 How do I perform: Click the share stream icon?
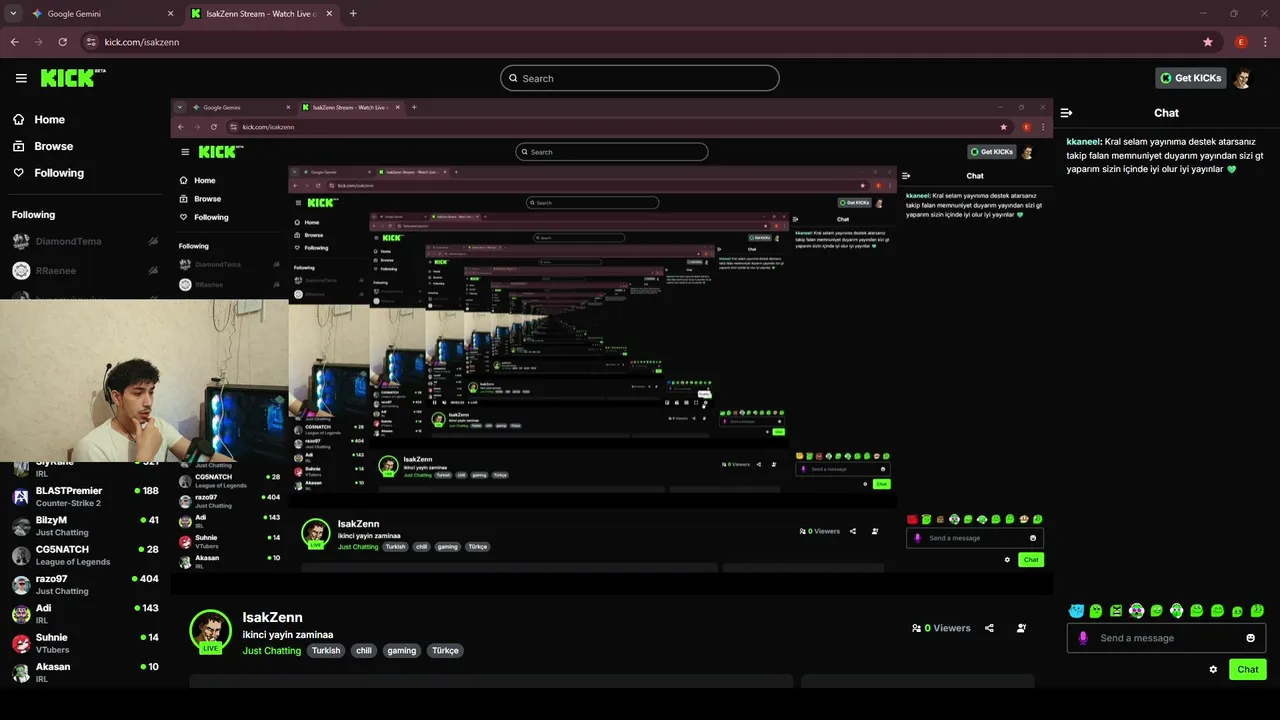point(989,628)
